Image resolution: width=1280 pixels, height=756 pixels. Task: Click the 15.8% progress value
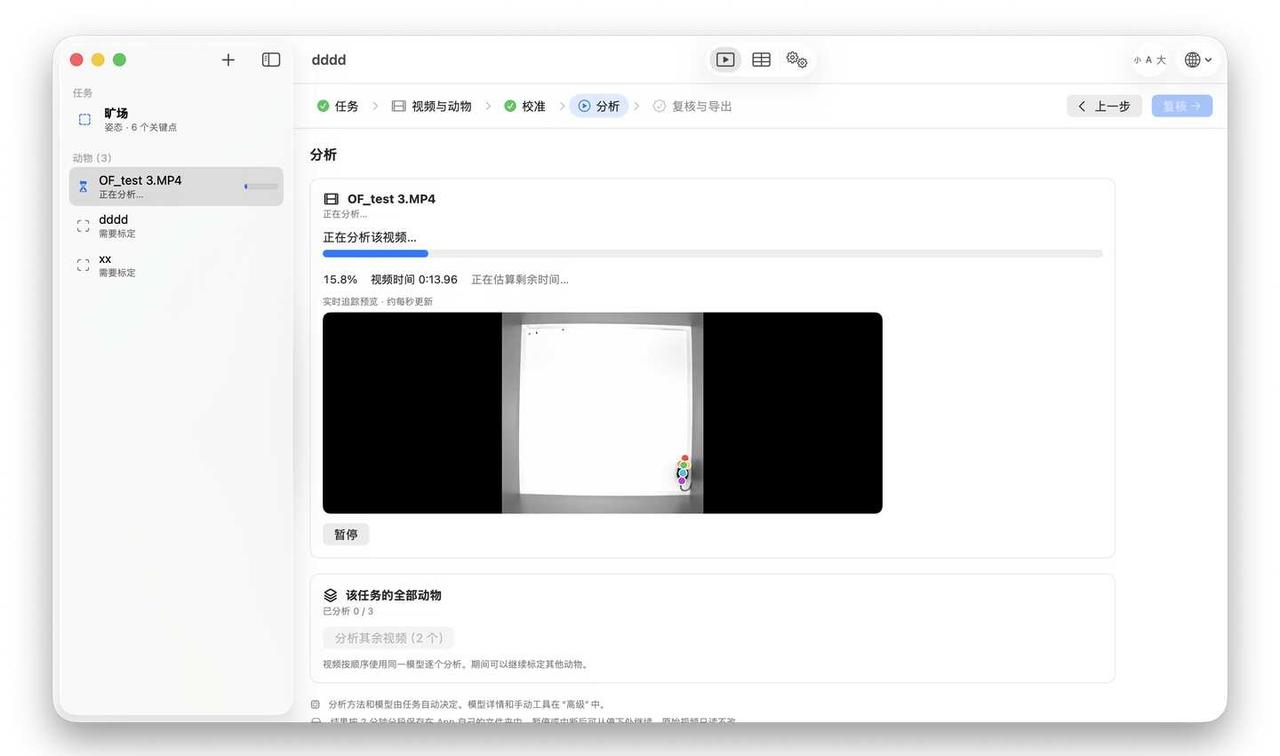(340, 280)
